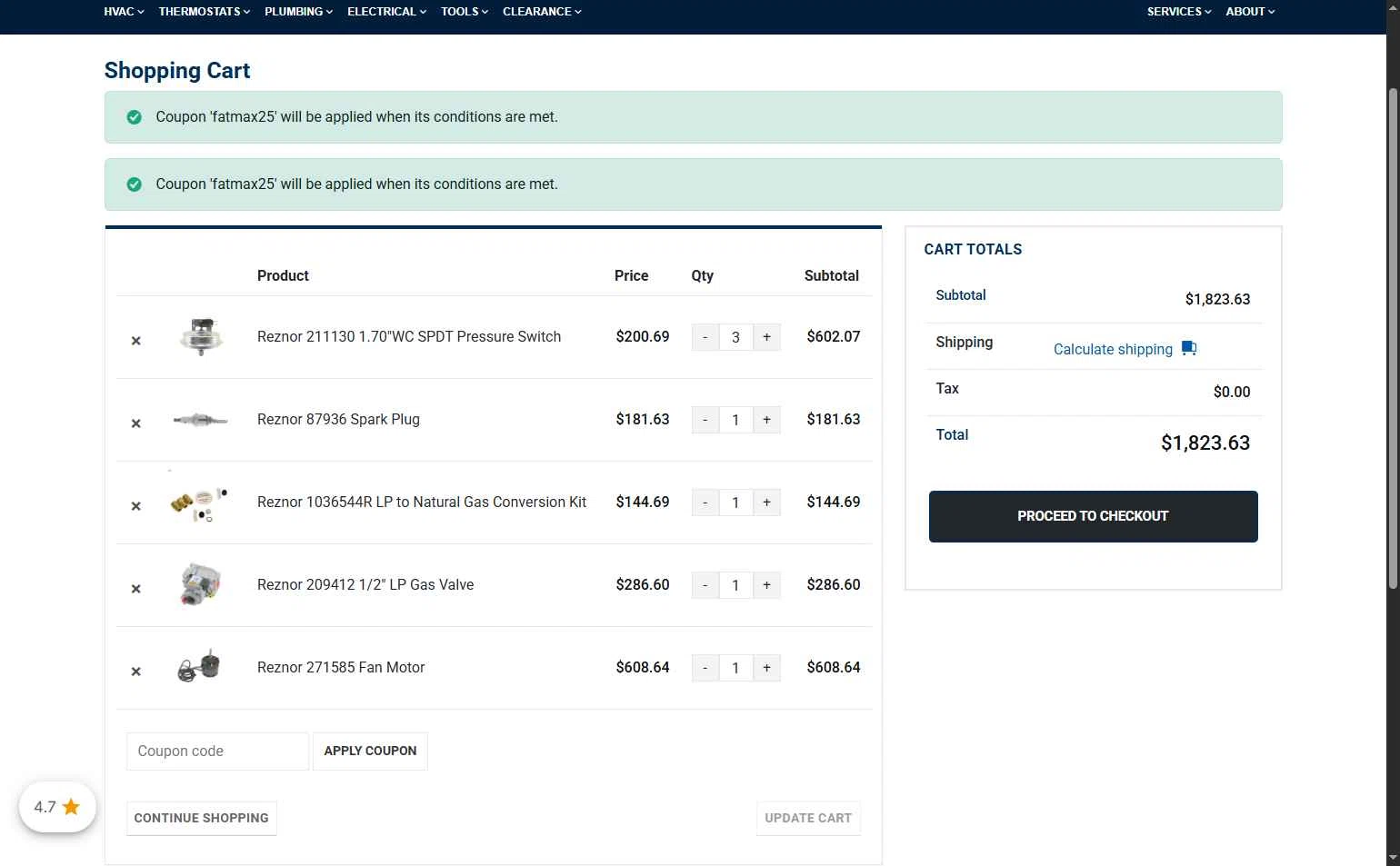Open Reznor 1036544R Conversion Kit link

(x=422, y=503)
